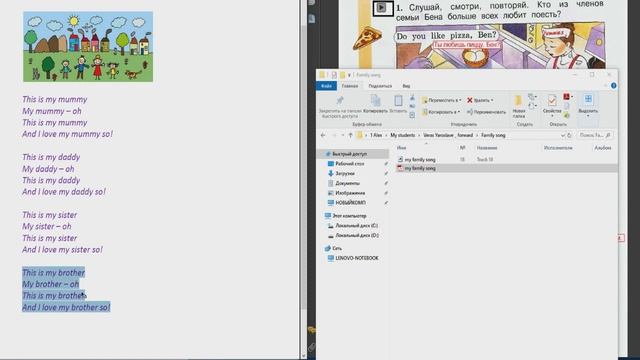
Task: Click the Copy path small ribbon icon
Action: (x=412, y=107)
